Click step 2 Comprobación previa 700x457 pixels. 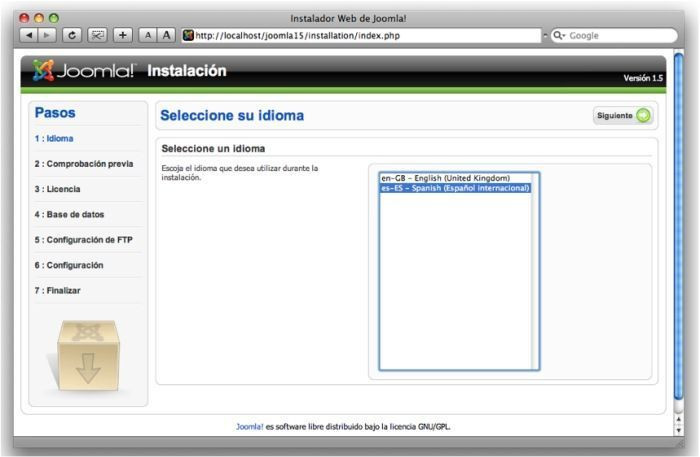[84, 163]
